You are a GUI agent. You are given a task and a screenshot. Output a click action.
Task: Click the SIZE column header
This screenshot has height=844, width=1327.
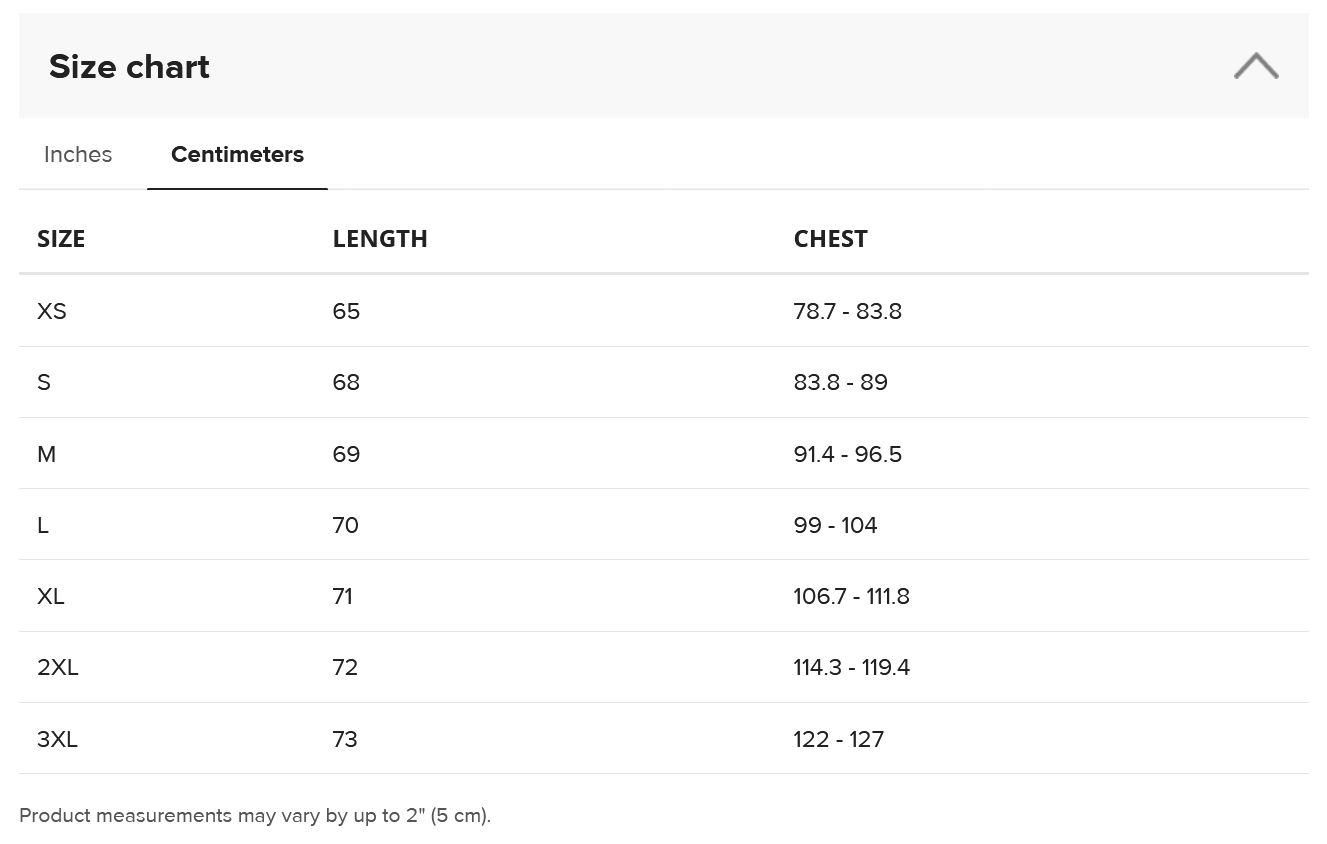click(x=61, y=238)
